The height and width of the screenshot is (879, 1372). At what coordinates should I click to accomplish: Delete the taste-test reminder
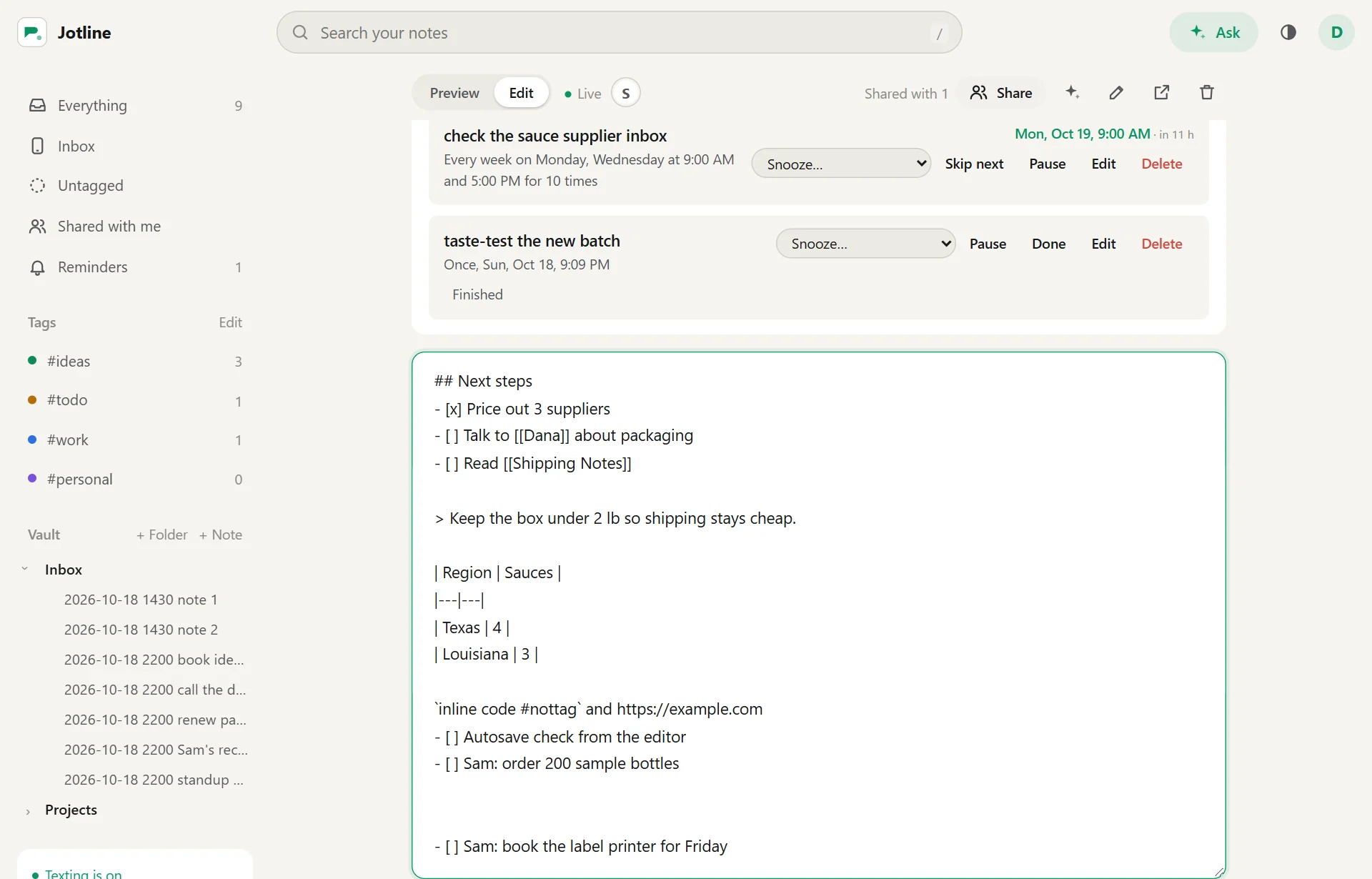(x=1162, y=244)
